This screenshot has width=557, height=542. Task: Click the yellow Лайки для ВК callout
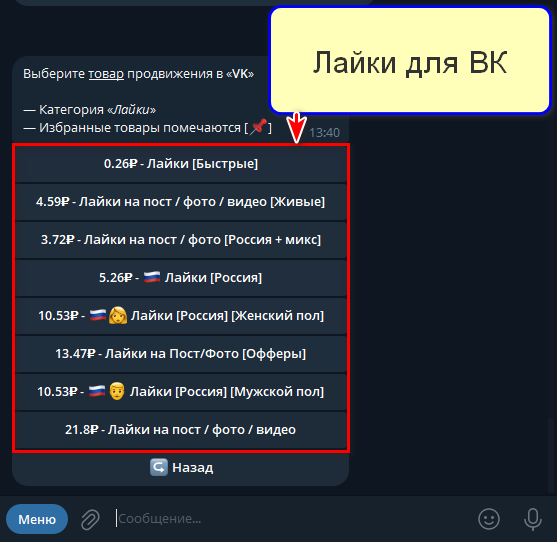(410, 60)
